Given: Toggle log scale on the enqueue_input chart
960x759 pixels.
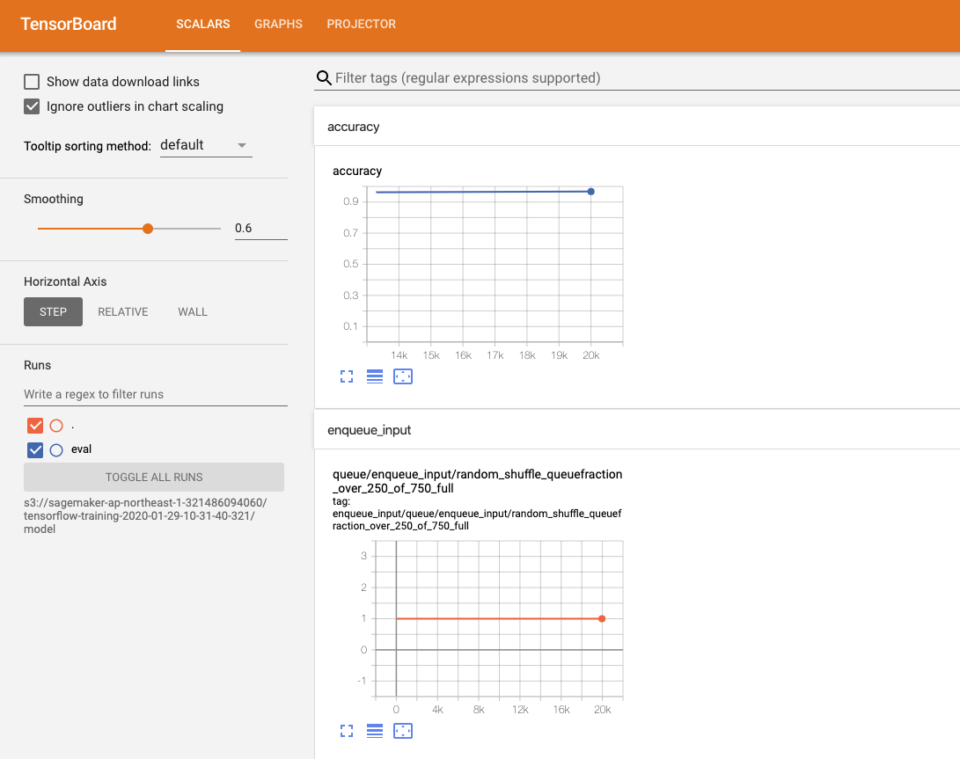Looking at the screenshot, I should click(x=374, y=731).
